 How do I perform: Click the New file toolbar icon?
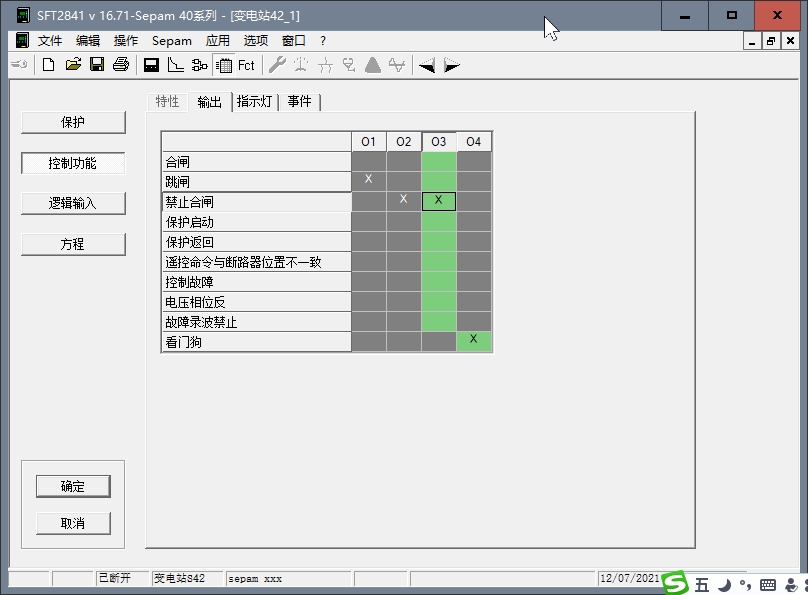coord(48,65)
